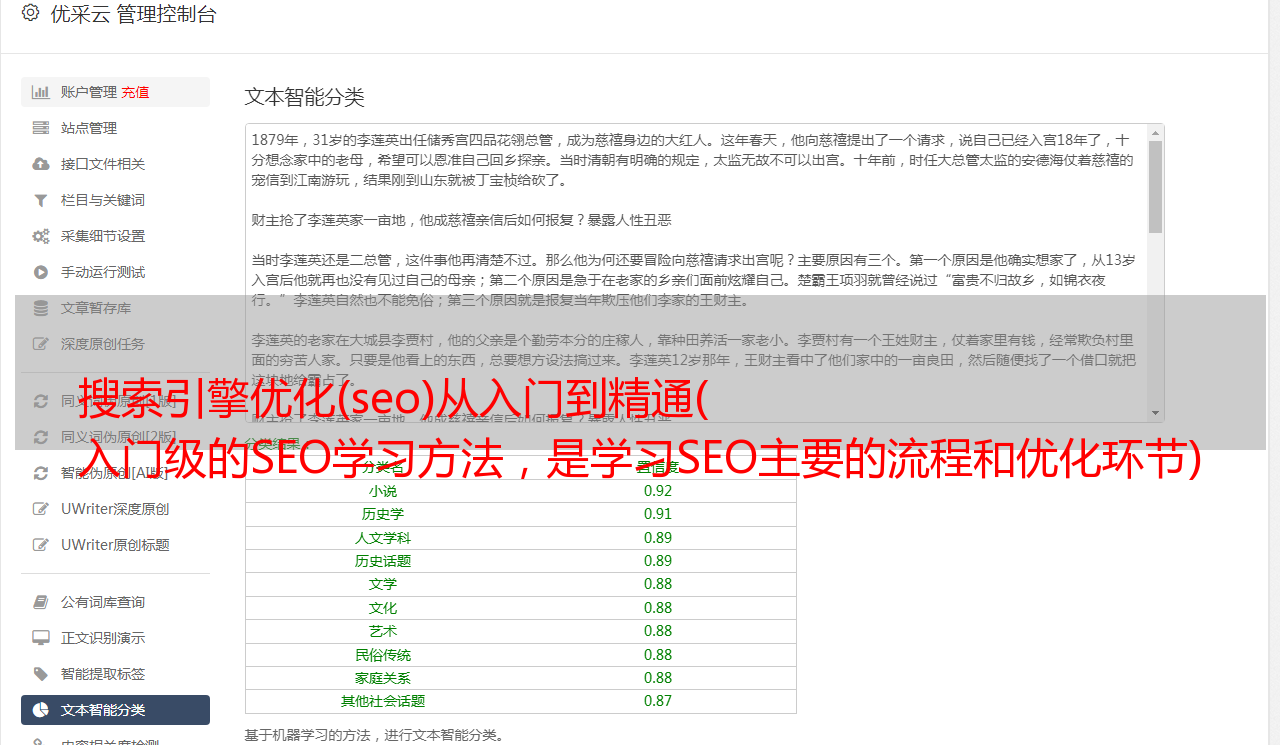1280x745 pixels.
Task: Click the play icon for 手动运行测试
Action: pos(41,272)
